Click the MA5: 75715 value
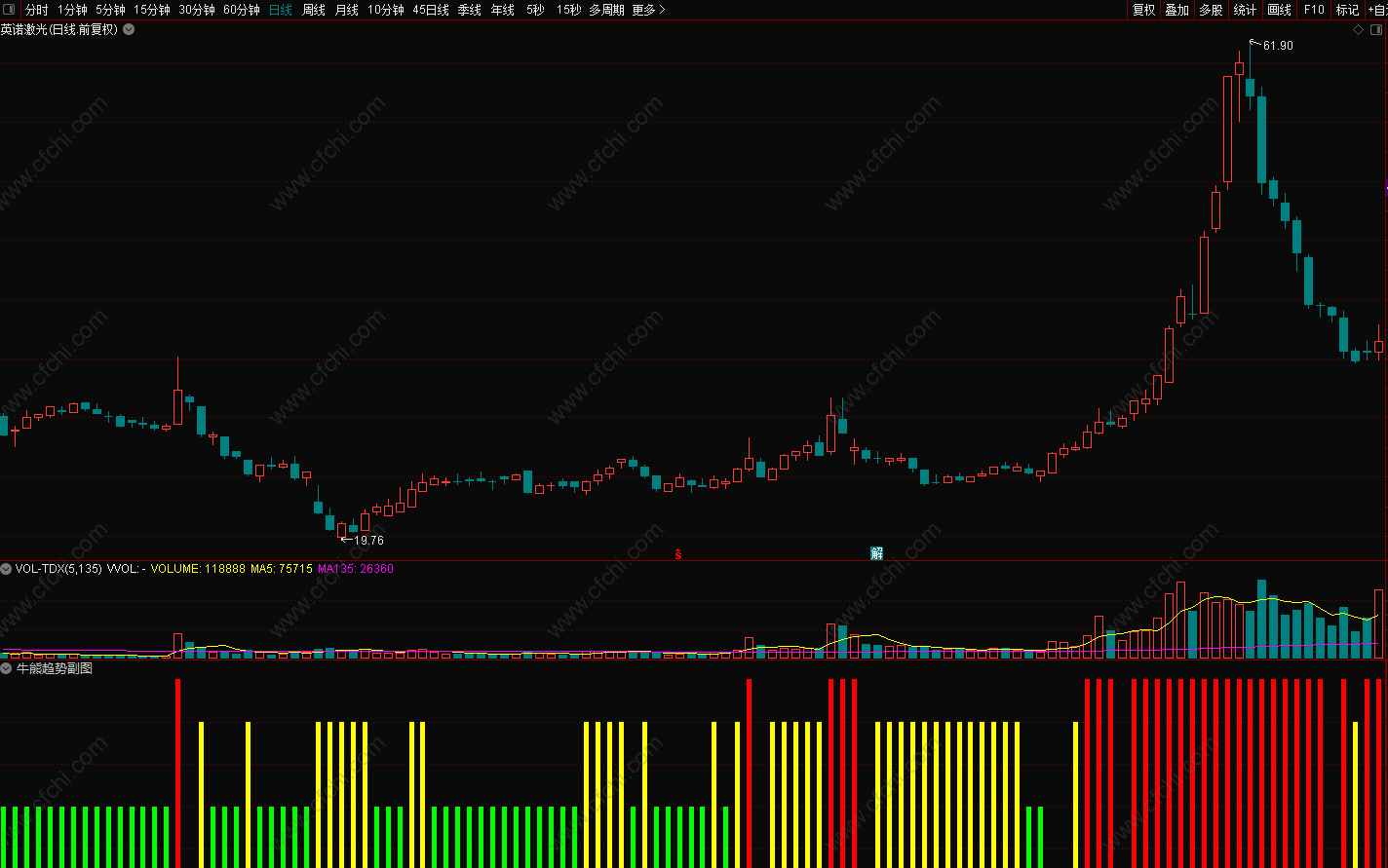The height and width of the screenshot is (868, 1388). click(x=282, y=568)
